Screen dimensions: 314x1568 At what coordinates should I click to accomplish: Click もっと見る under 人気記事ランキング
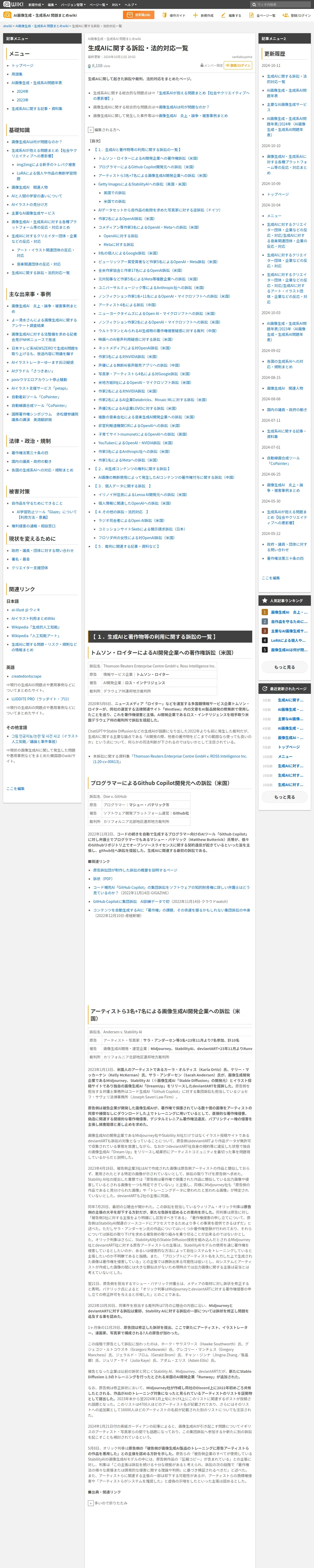tap(284, 667)
